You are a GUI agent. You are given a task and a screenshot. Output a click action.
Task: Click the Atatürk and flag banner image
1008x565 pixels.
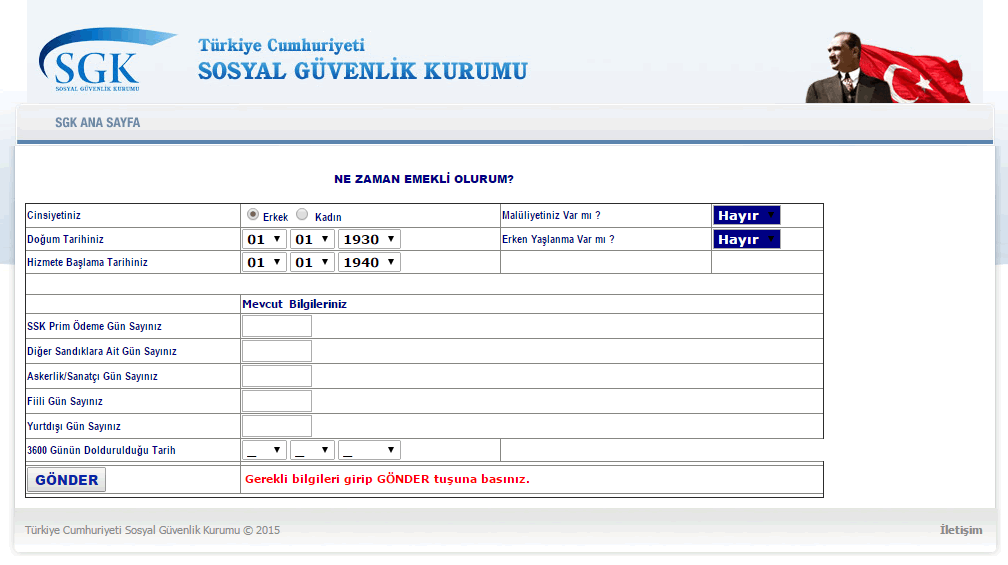(888, 67)
